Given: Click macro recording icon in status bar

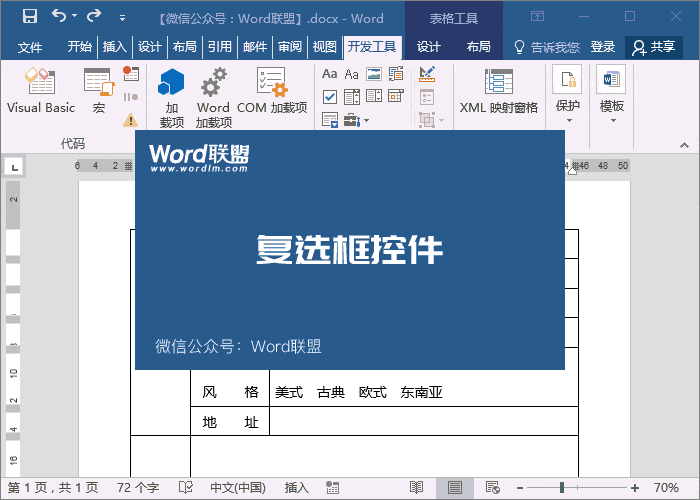Looking at the screenshot, I should (332, 488).
